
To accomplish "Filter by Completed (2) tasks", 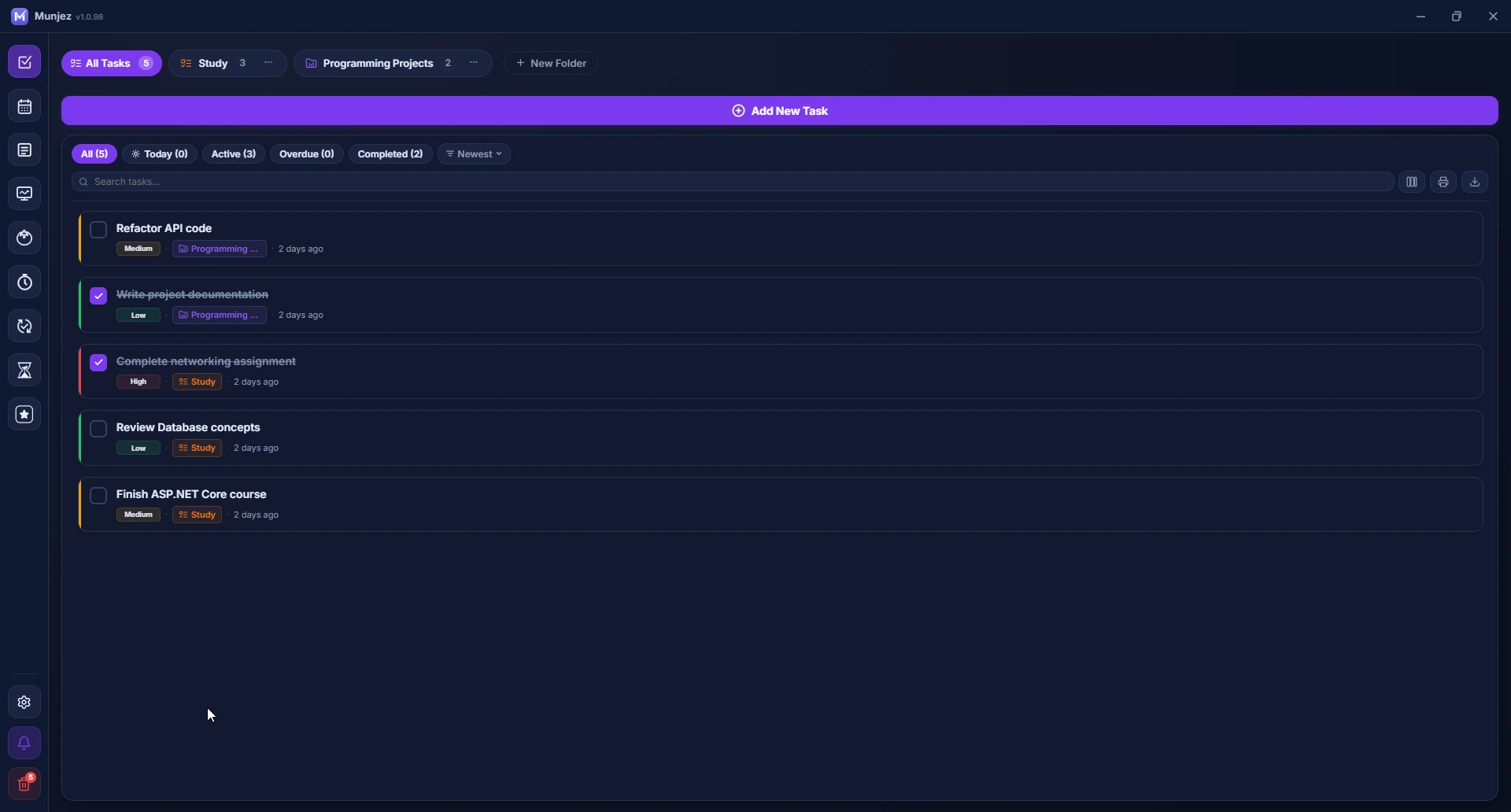I will pos(390,154).
